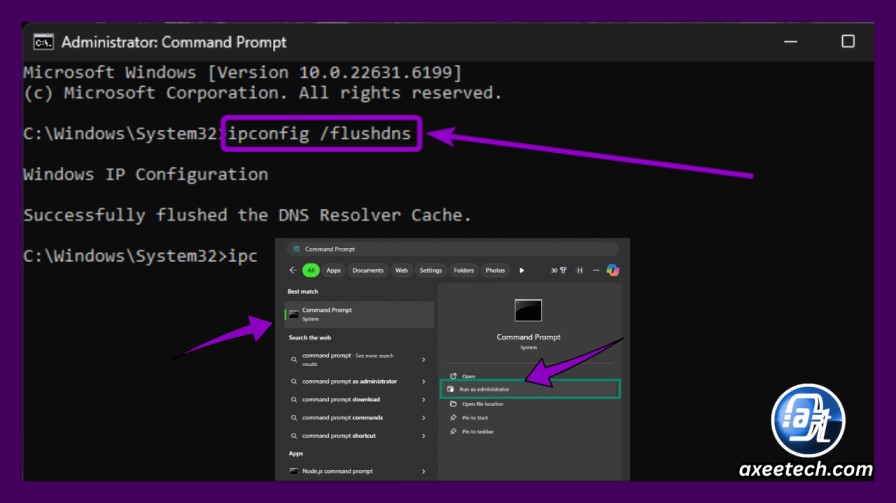Expand the 'command prompt as administrator' chevron
The width and height of the screenshot is (896, 503).
click(x=423, y=381)
